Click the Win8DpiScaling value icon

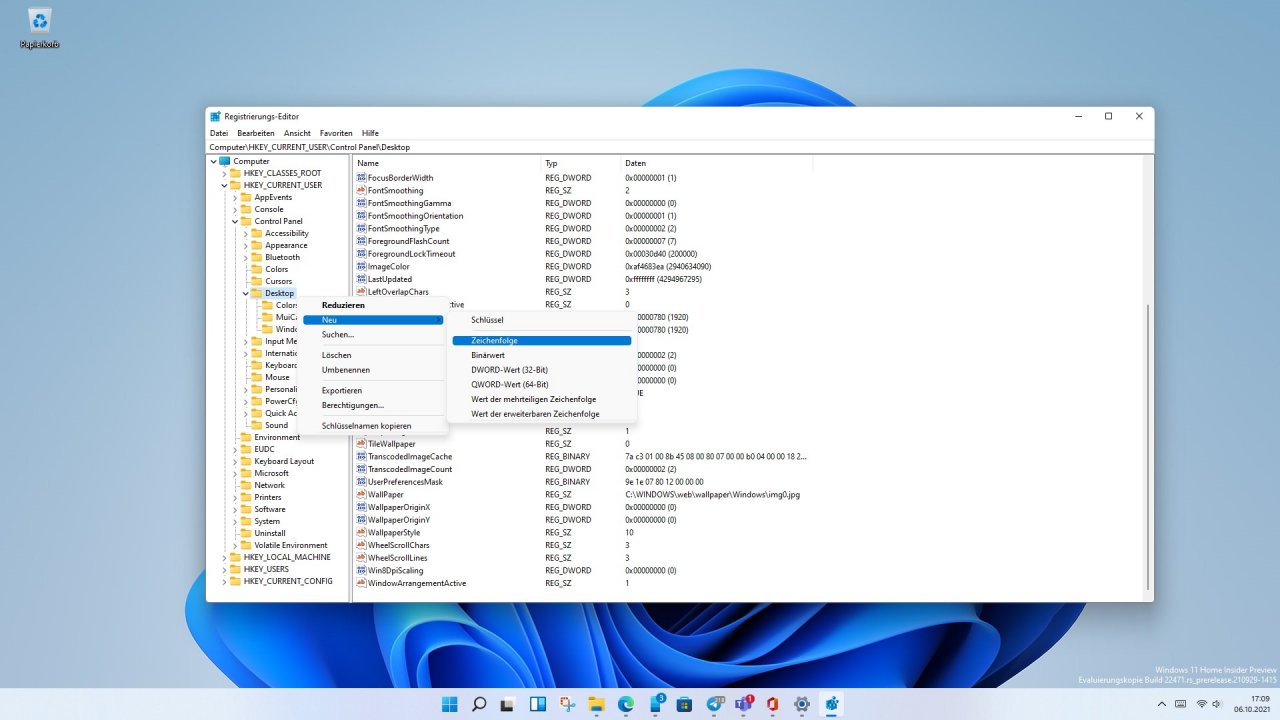tap(361, 570)
